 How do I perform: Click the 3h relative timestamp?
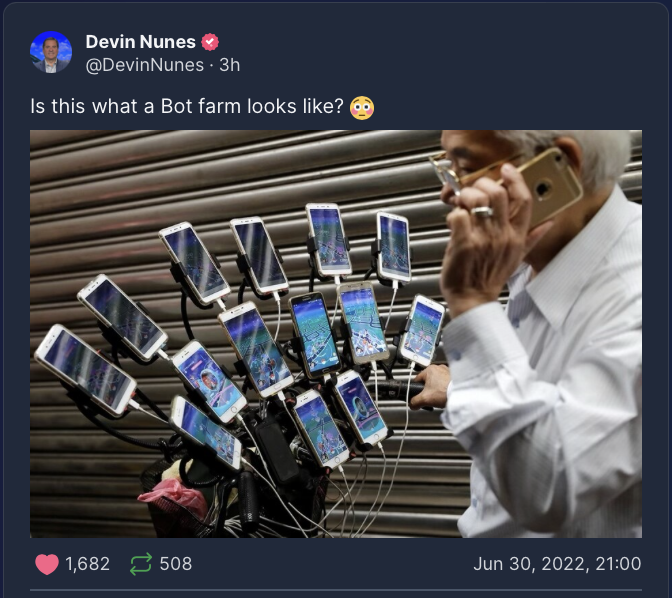pyautogui.click(x=230, y=65)
